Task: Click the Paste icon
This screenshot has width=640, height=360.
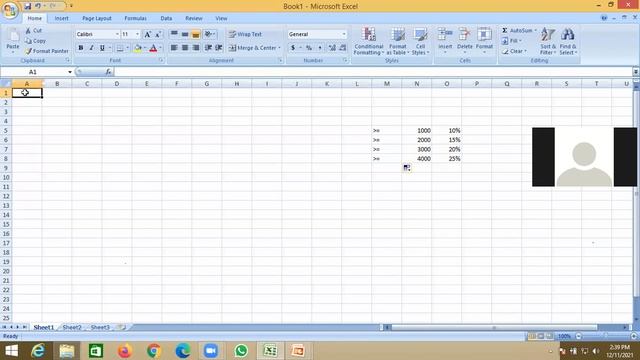Action: [x=13, y=36]
